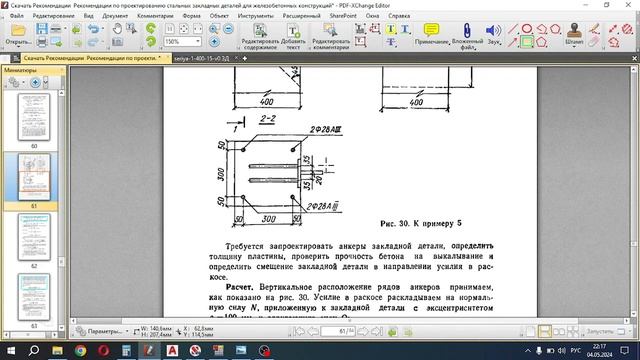Select the Oval shape tool
The height and width of the screenshot is (360, 640).
point(527,29)
